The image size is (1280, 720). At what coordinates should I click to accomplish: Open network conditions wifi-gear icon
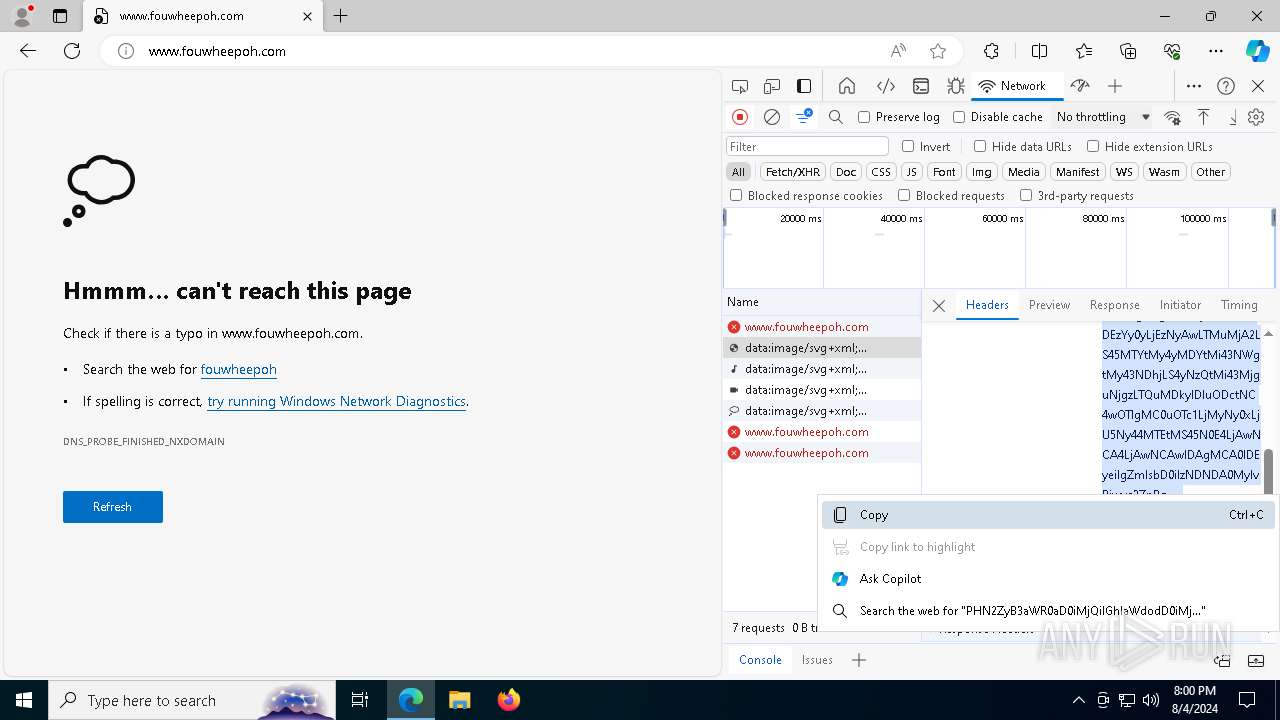[x=1172, y=117]
